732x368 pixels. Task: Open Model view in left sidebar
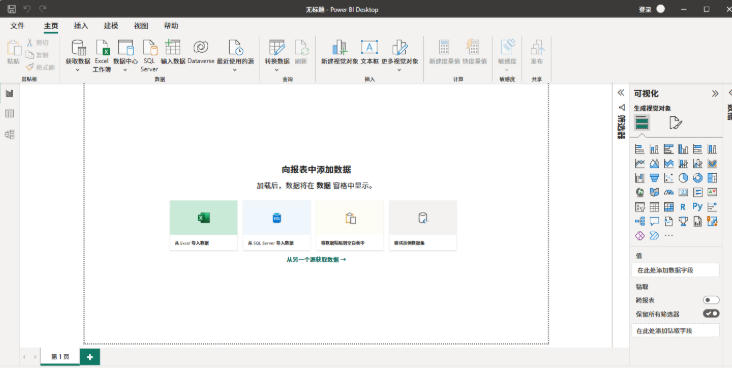tap(9, 134)
